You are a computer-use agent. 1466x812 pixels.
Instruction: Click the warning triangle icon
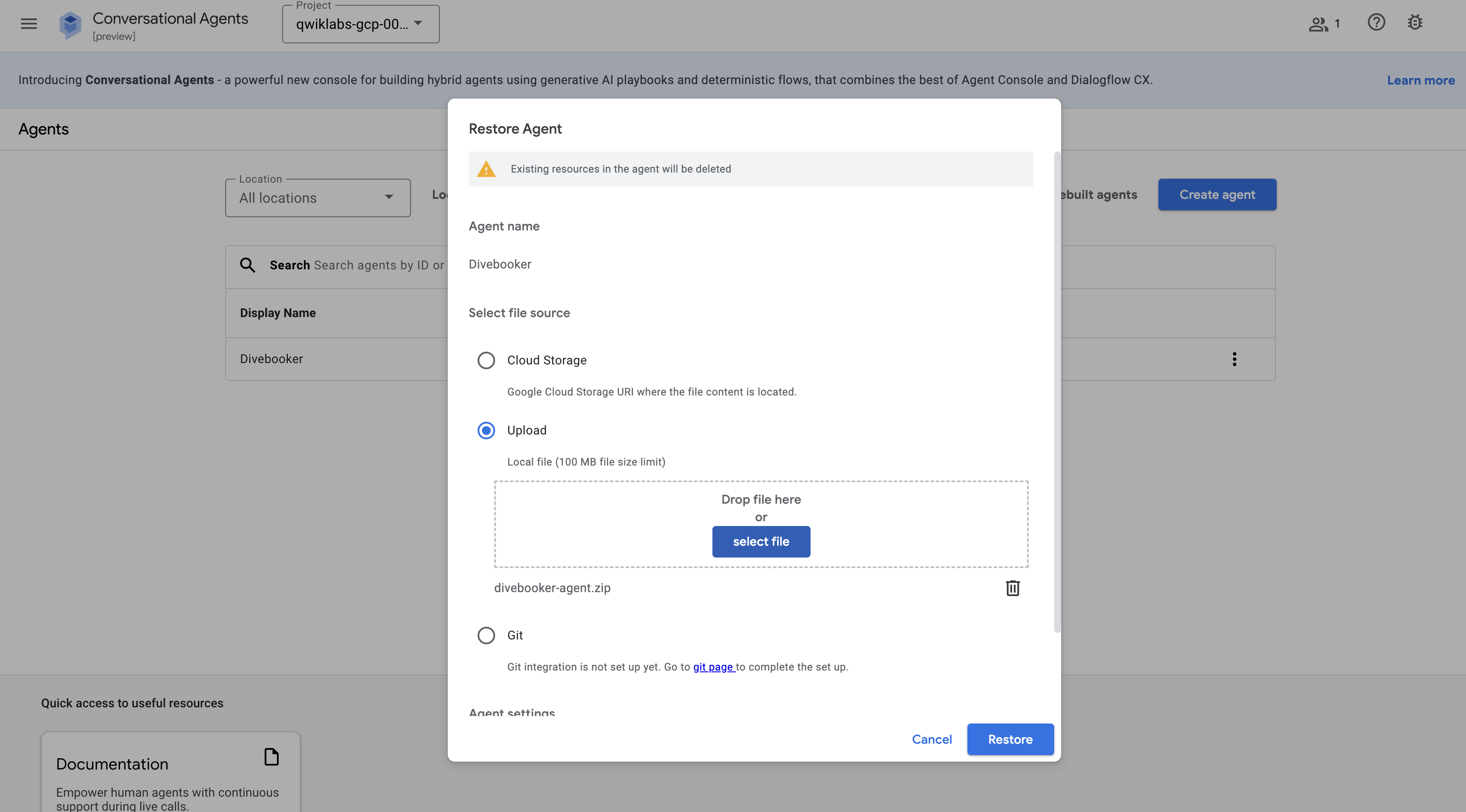pos(486,169)
